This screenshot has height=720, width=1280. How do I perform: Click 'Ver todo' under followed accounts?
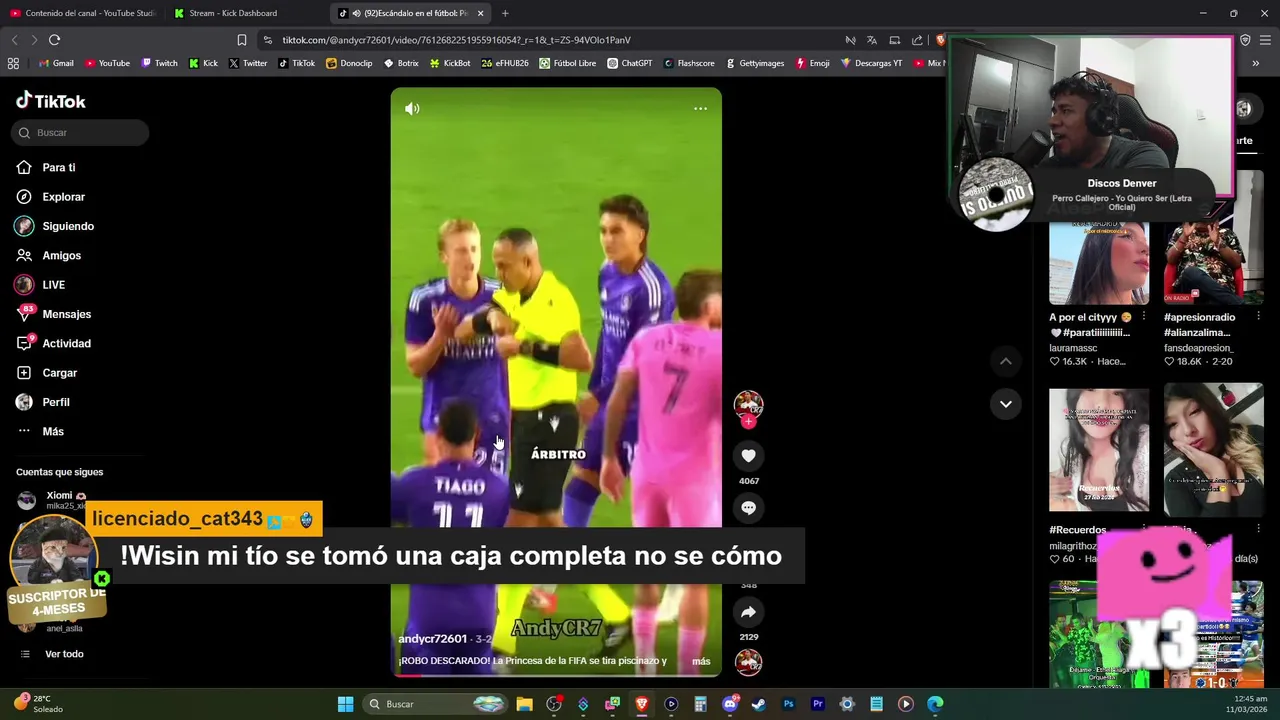coord(64,654)
